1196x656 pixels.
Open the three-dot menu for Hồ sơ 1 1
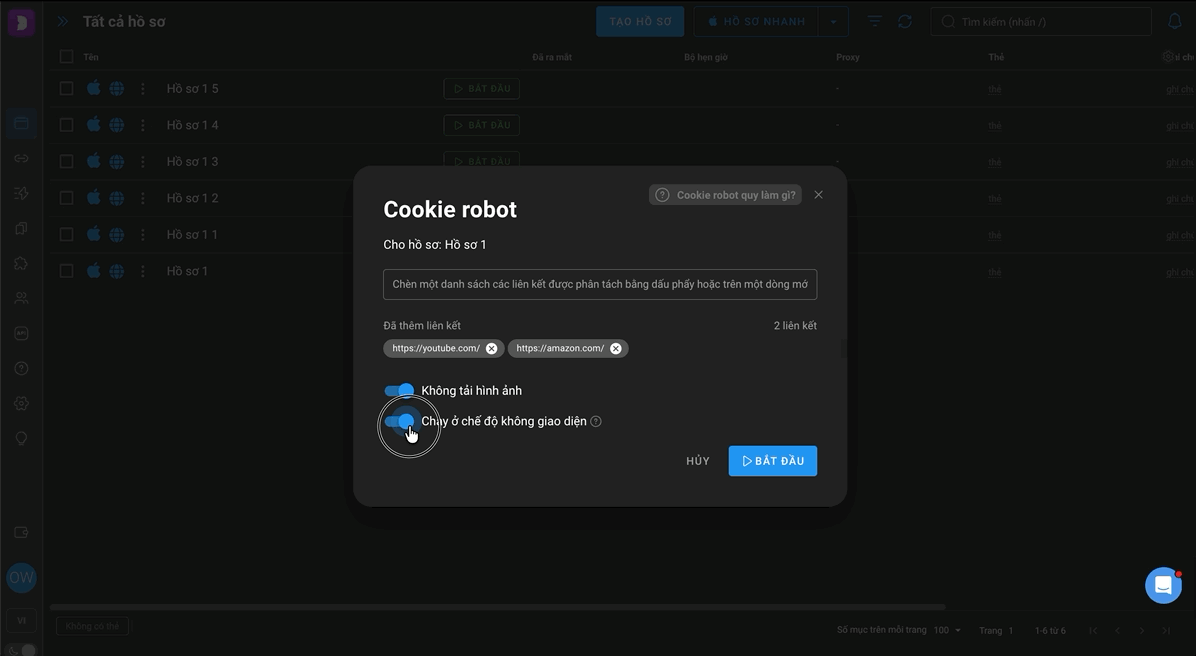click(x=143, y=235)
